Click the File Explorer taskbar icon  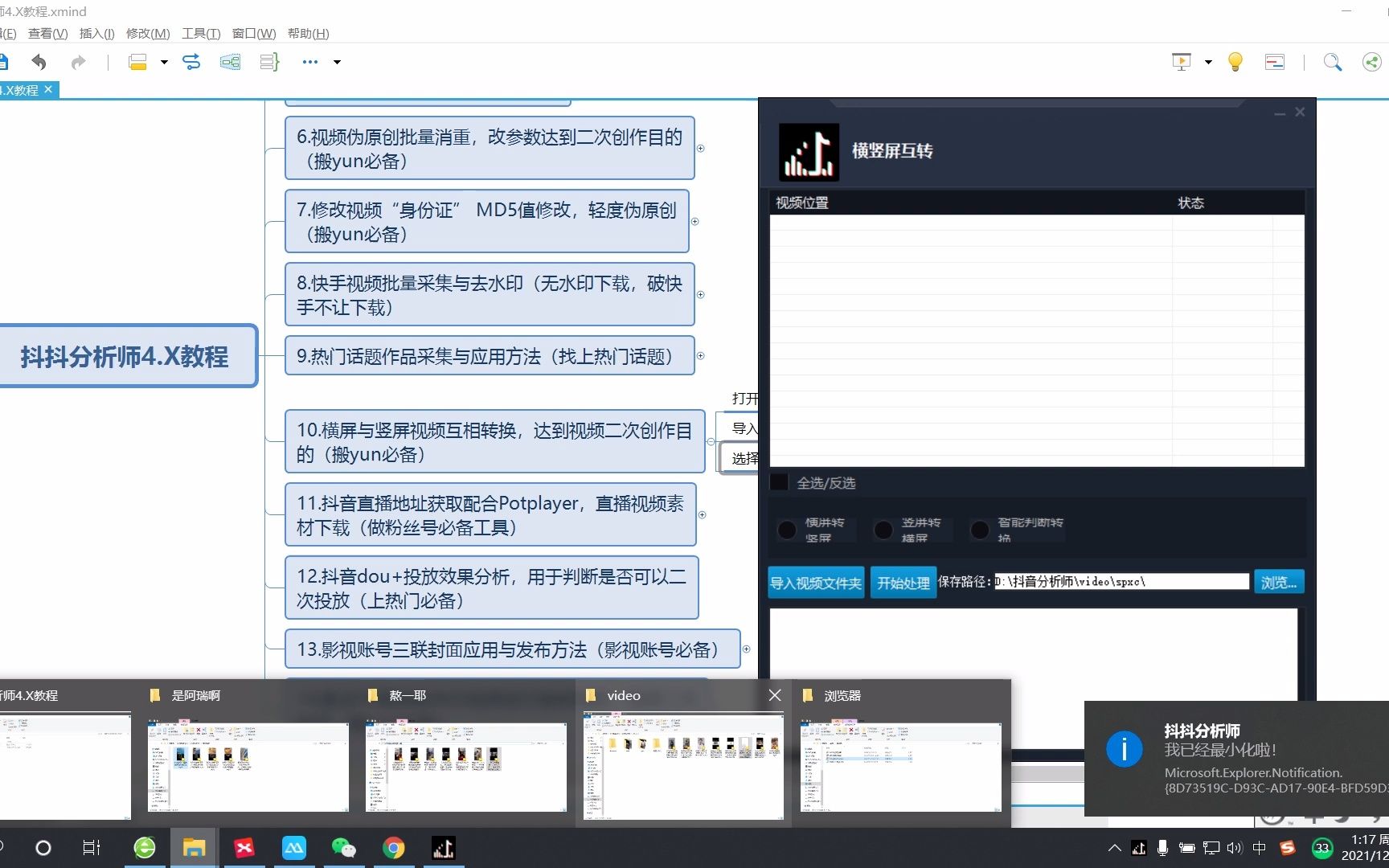194,847
